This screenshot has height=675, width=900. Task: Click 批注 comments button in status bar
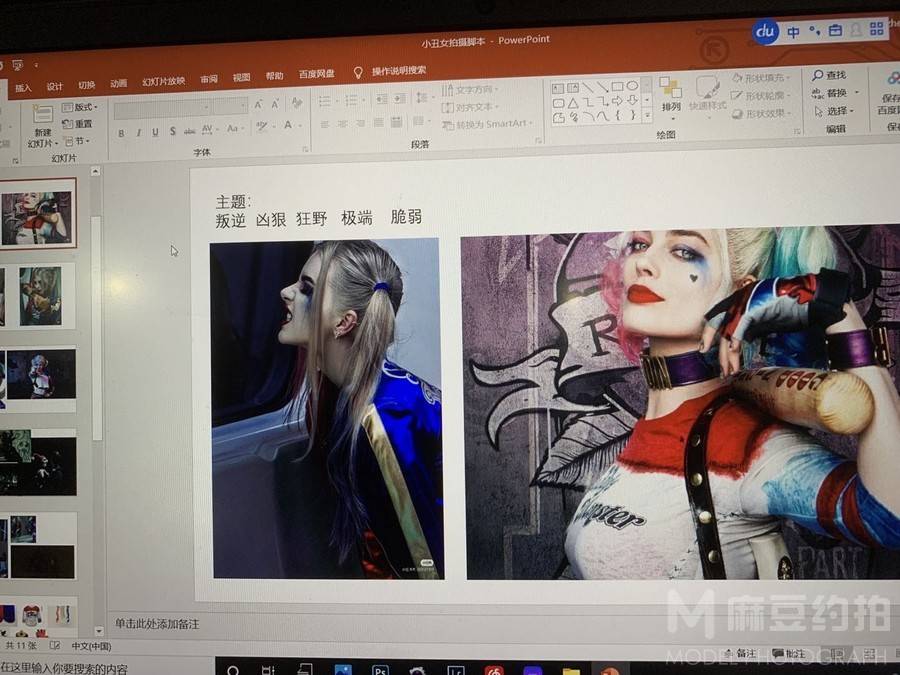tap(789, 653)
